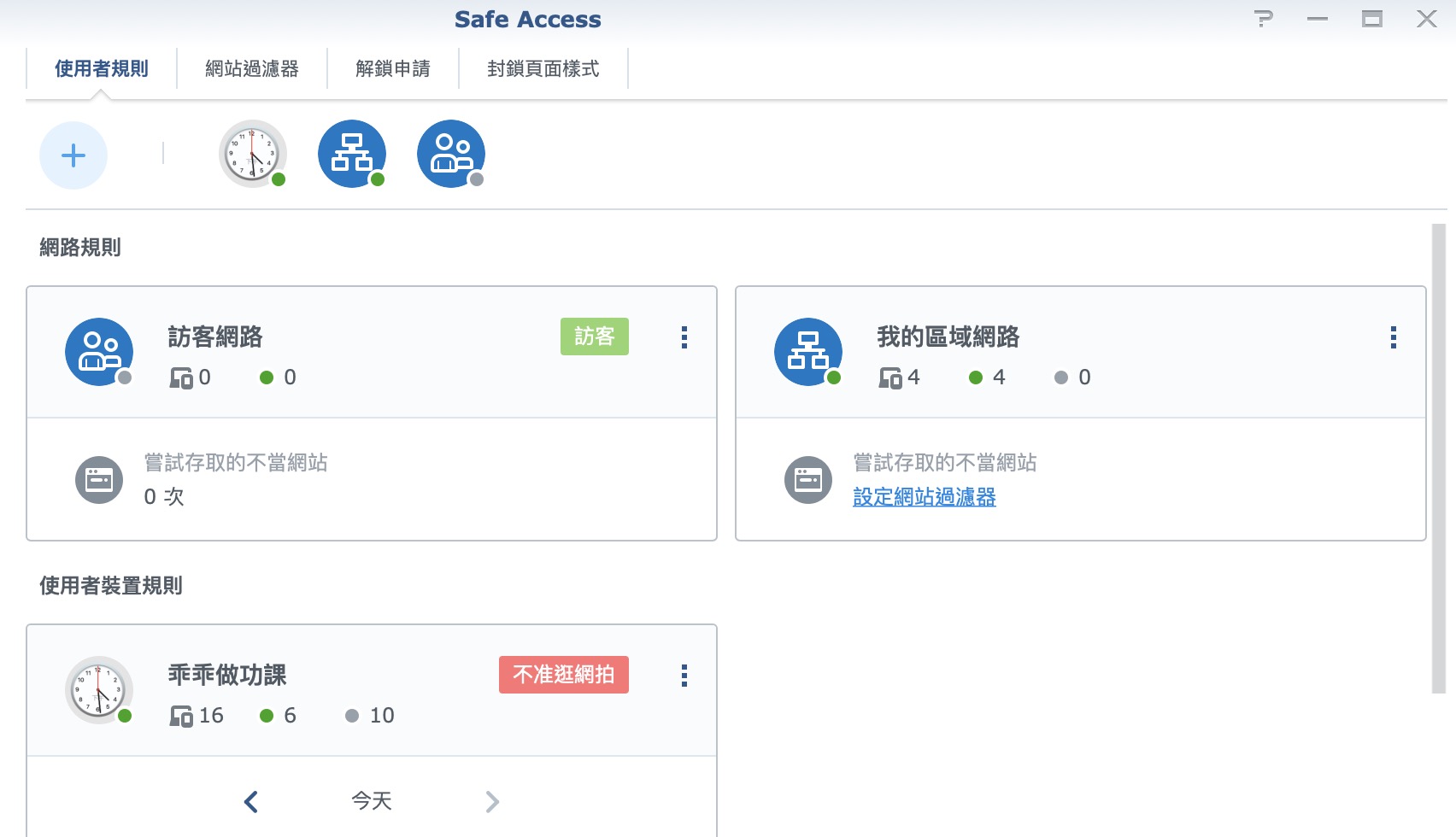Viewport: 1456px width, 837px height.
Task: Select the guest network icon in top row
Action: pos(450,154)
